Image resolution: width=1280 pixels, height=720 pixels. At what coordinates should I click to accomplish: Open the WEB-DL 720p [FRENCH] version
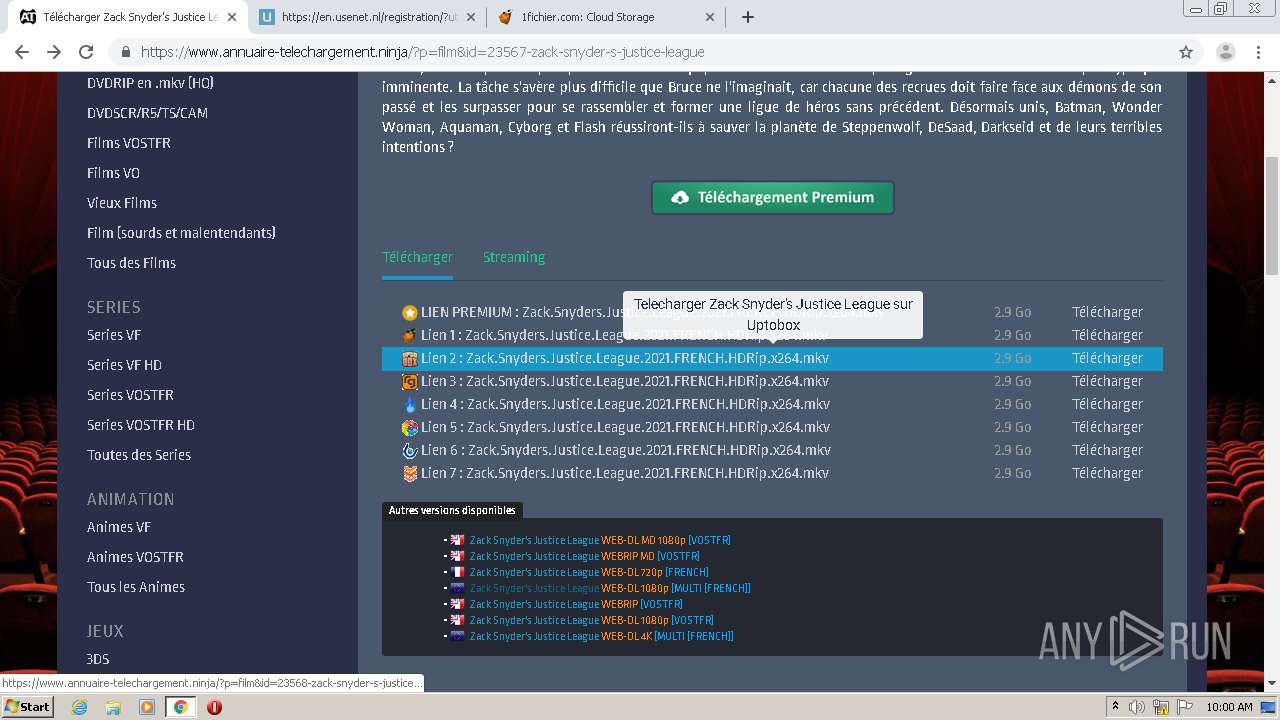tap(589, 572)
